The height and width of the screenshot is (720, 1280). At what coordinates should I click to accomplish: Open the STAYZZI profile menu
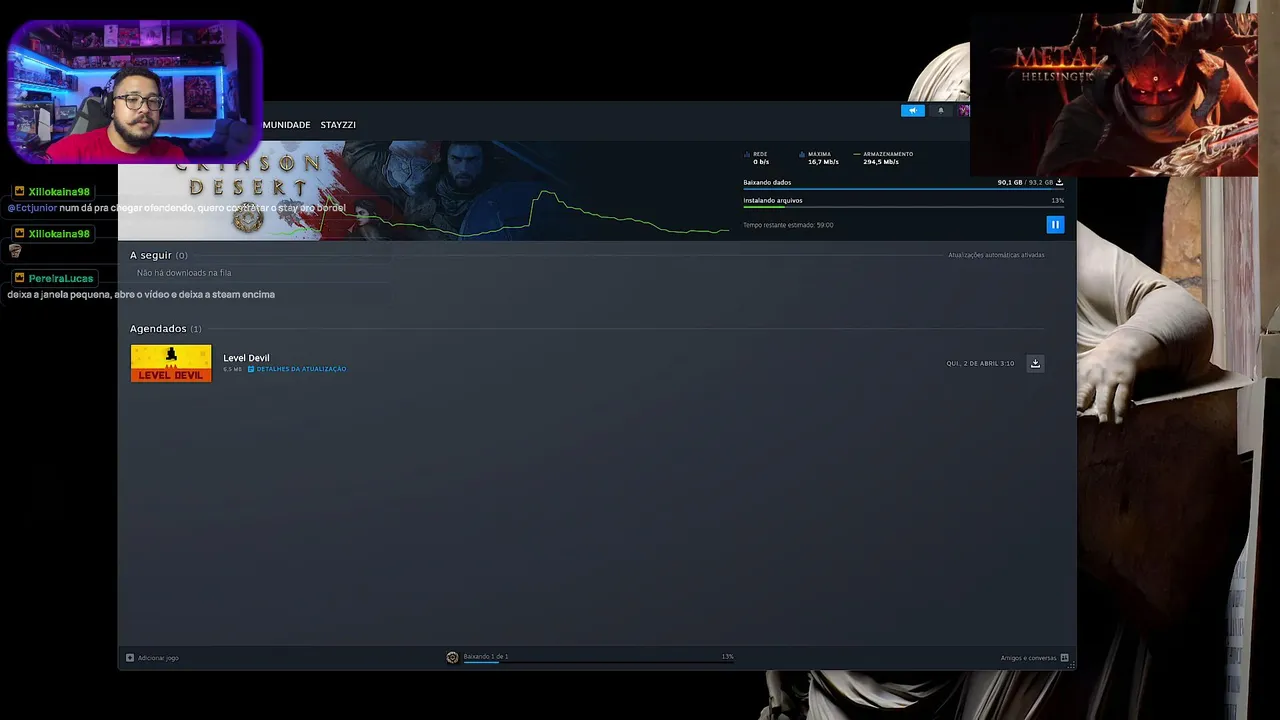(338, 125)
